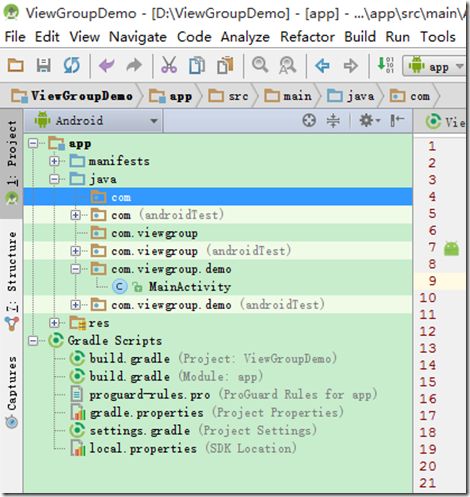Expand the manifests folder
Screen dimensions: 470x497
pos(54,161)
